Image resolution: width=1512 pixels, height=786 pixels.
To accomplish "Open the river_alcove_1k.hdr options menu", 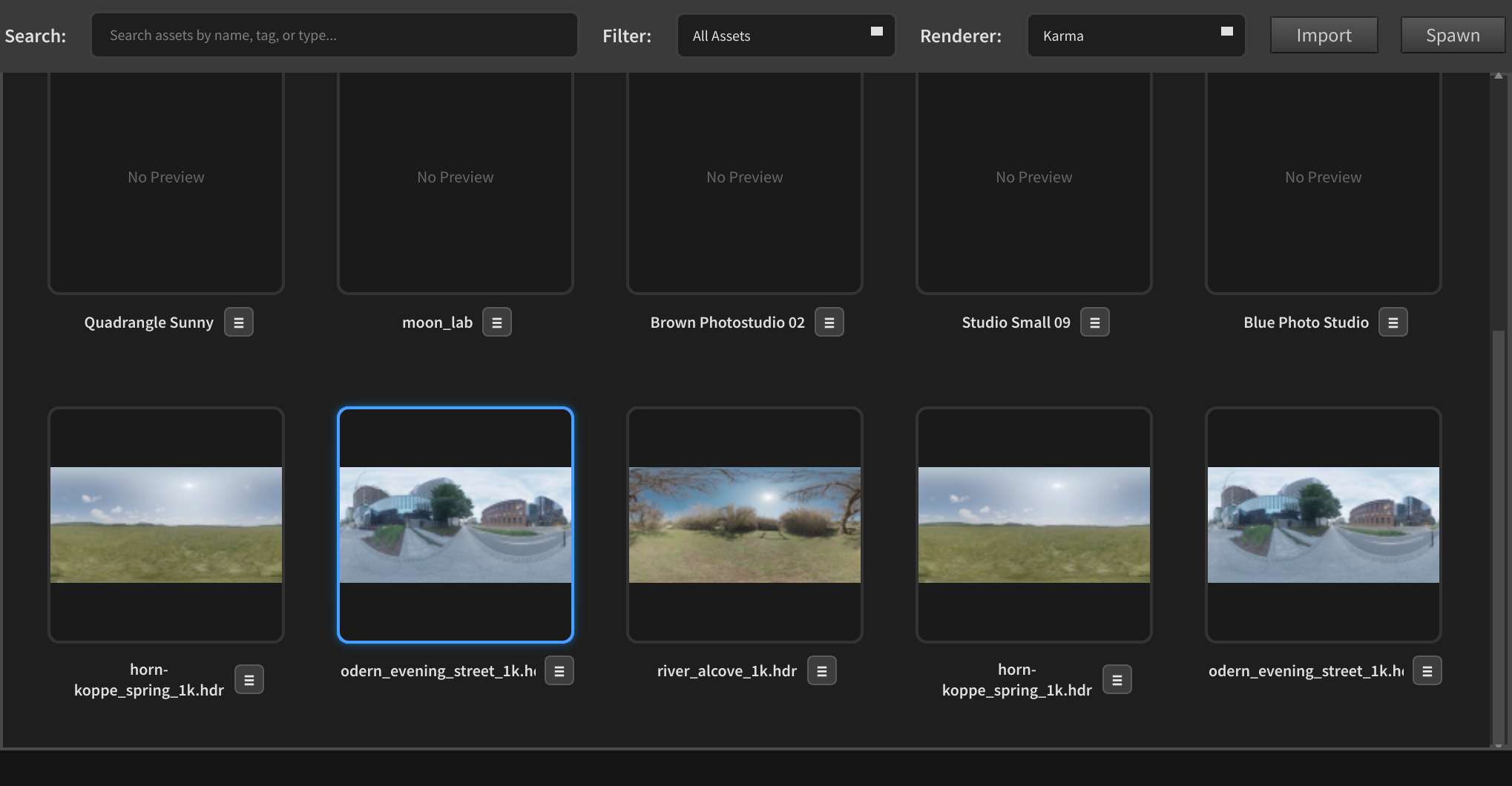I will (x=822, y=670).
